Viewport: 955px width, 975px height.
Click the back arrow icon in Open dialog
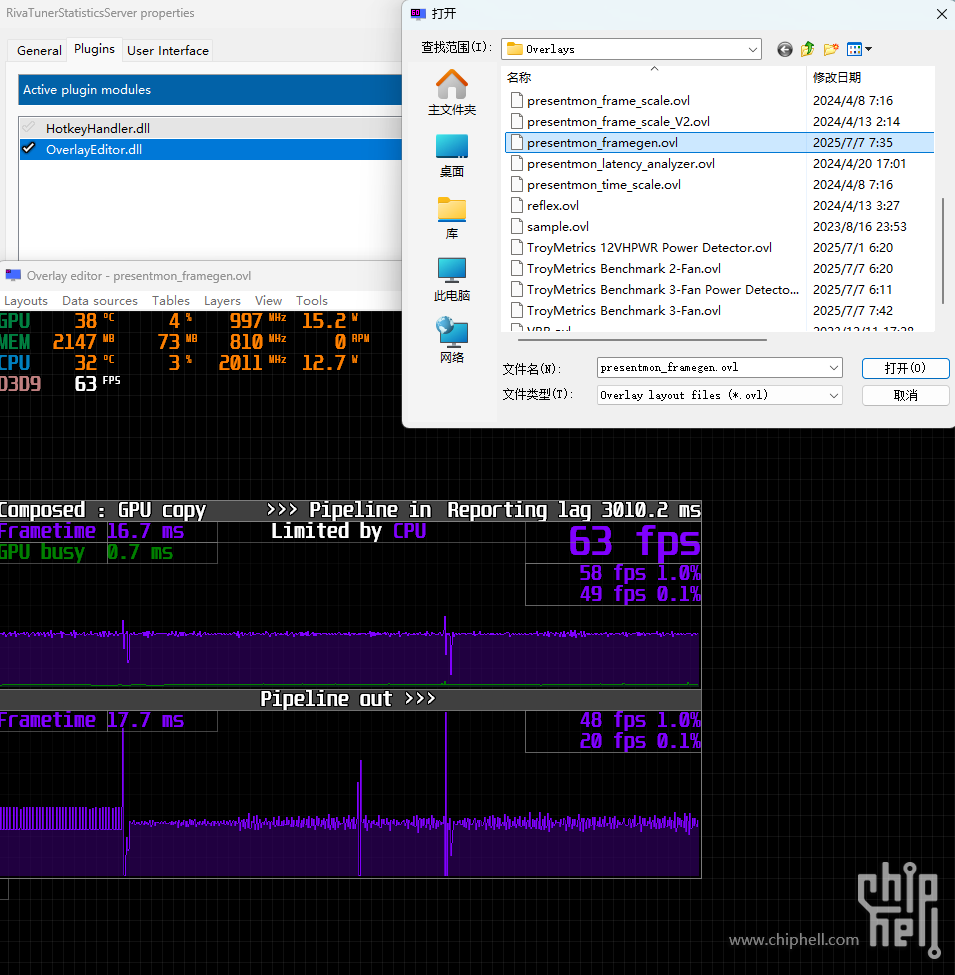click(x=785, y=49)
